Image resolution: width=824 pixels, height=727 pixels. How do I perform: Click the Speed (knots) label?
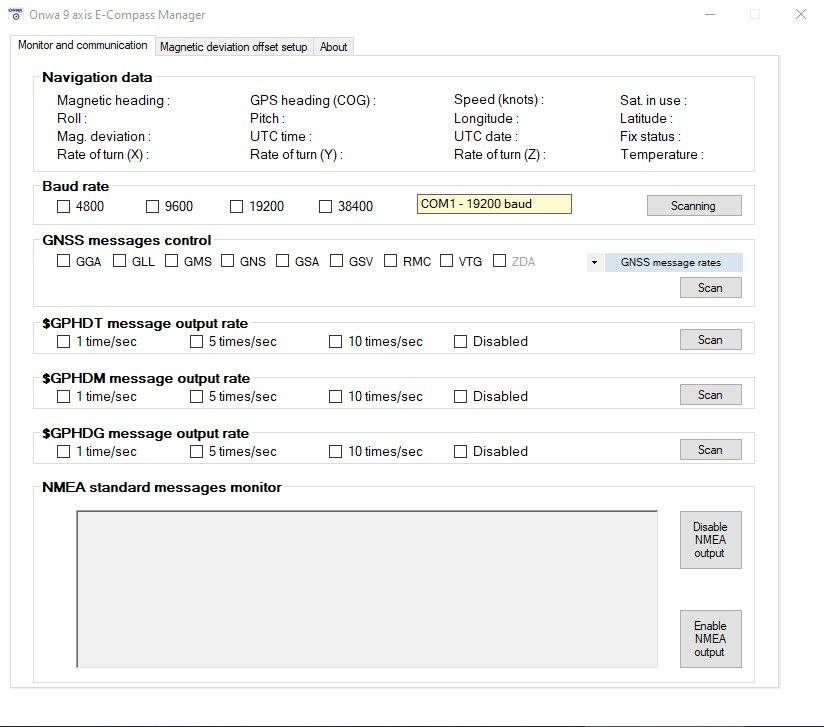(x=499, y=100)
